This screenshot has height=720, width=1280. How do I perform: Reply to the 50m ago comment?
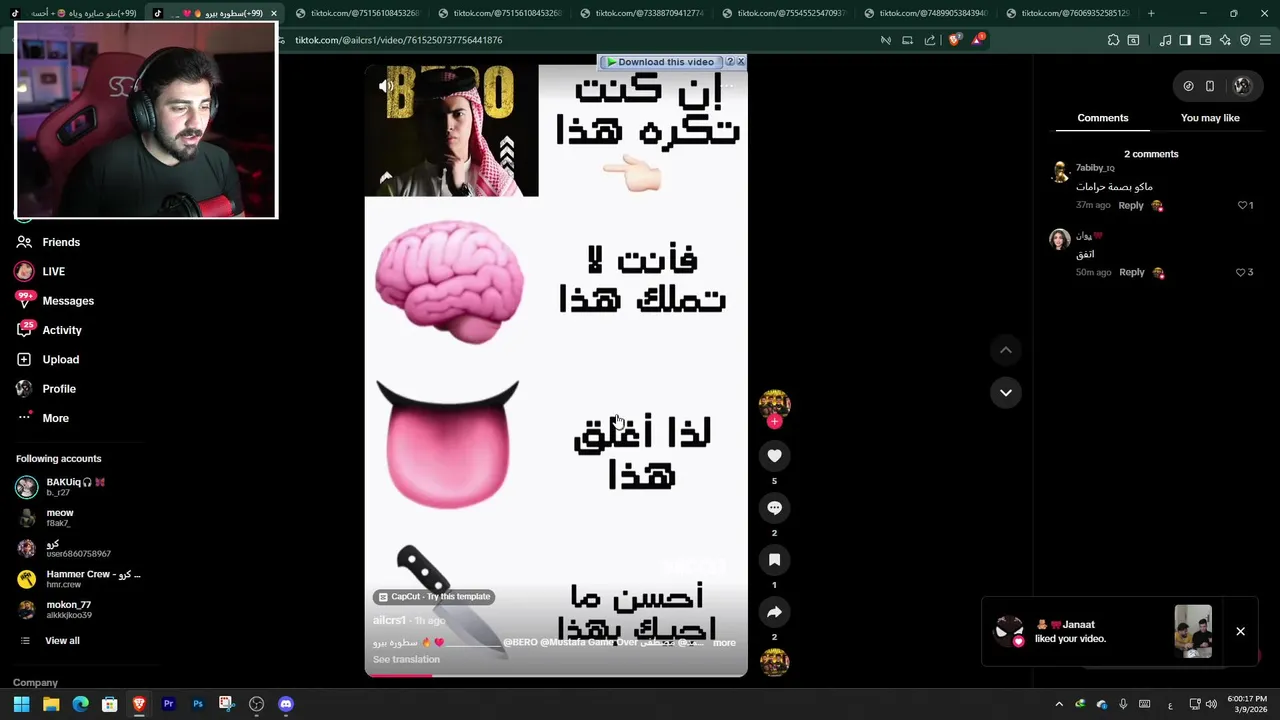pyautogui.click(x=1131, y=272)
